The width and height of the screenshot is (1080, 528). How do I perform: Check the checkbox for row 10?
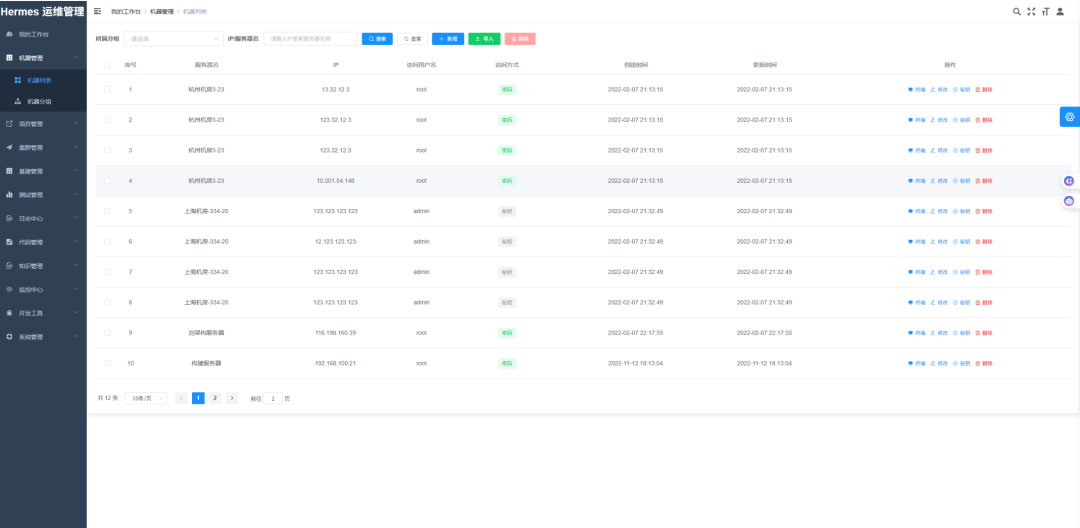[107, 363]
